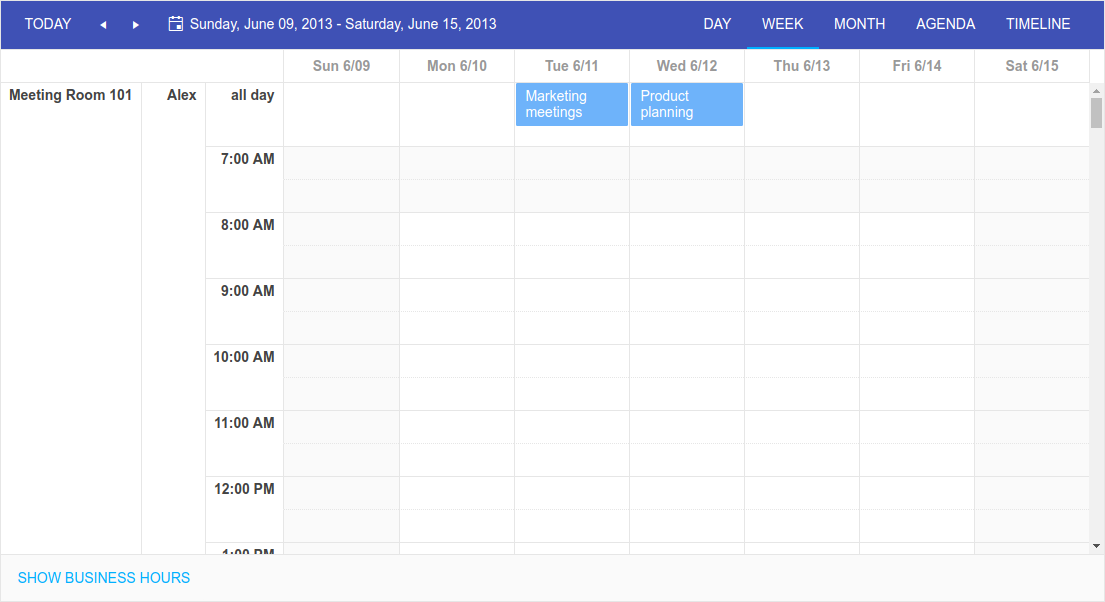Switch to the TIMELINE view
Image resolution: width=1105 pixels, height=602 pixels.
[1037, 24]
